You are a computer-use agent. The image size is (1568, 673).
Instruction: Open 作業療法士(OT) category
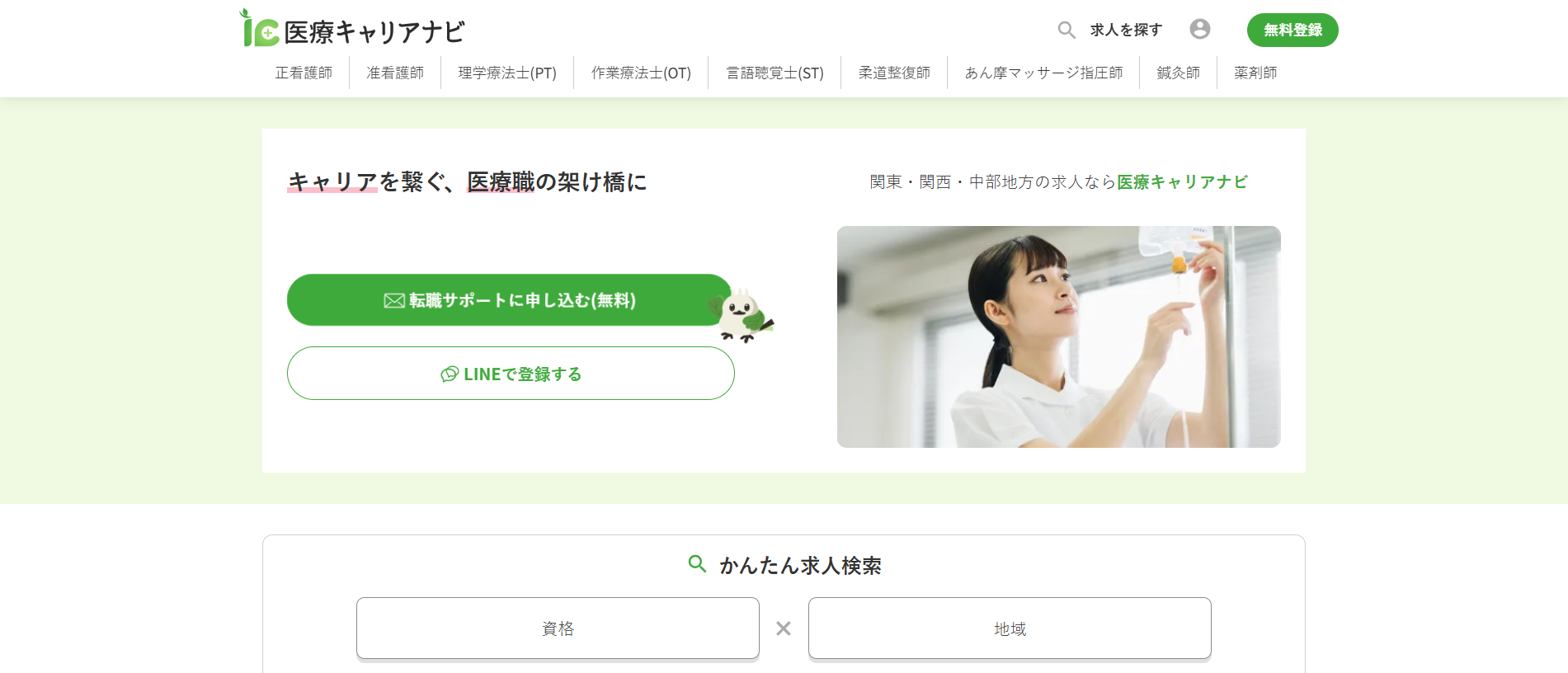tap(641, 73)
